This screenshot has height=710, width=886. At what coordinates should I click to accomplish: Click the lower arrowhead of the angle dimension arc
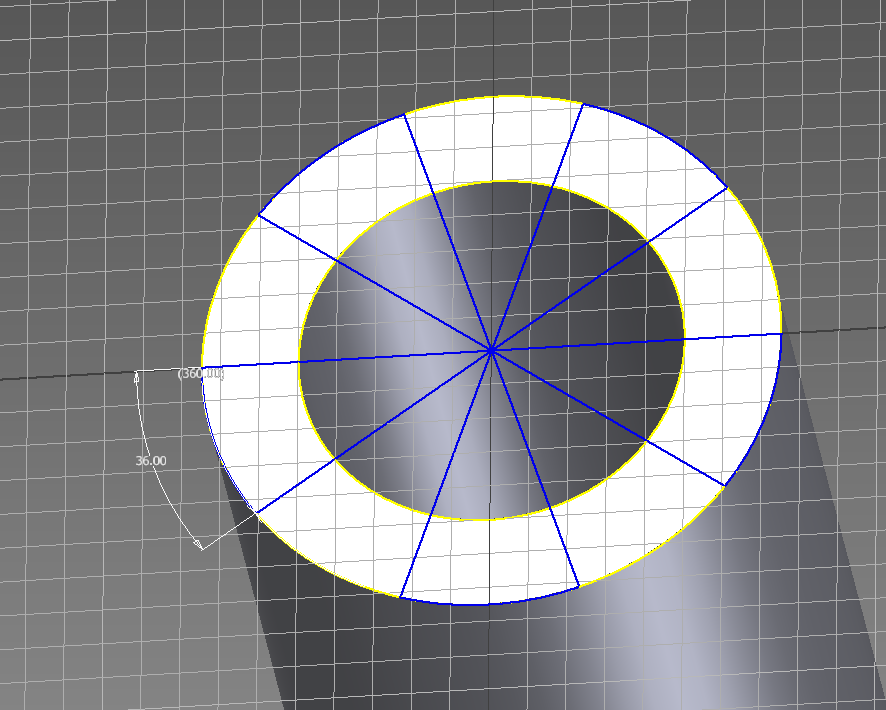(x=199, y=544)
